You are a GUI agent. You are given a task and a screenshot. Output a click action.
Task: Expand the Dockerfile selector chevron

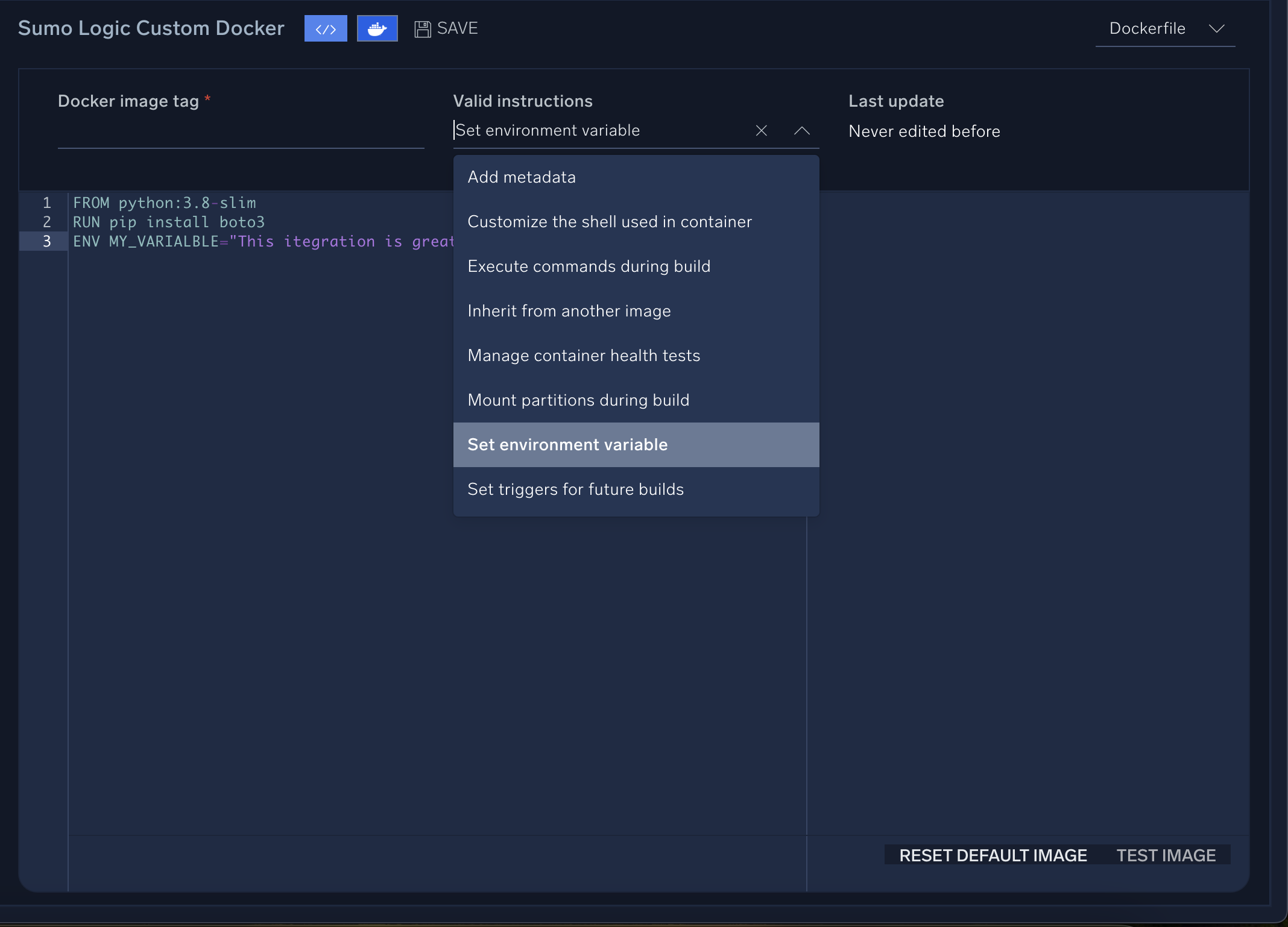1216,28
